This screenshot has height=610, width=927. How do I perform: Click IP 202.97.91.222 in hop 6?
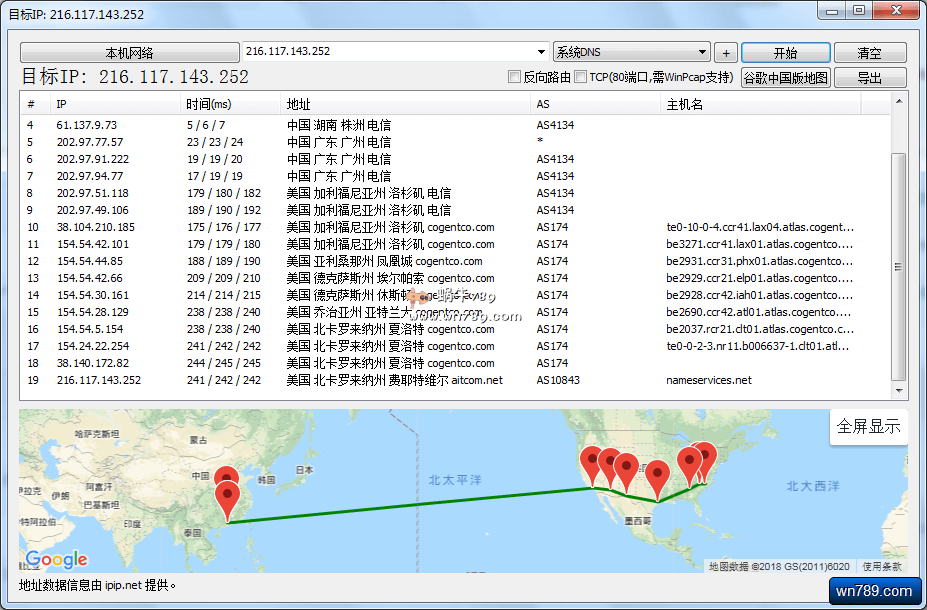tap(93, 160)
